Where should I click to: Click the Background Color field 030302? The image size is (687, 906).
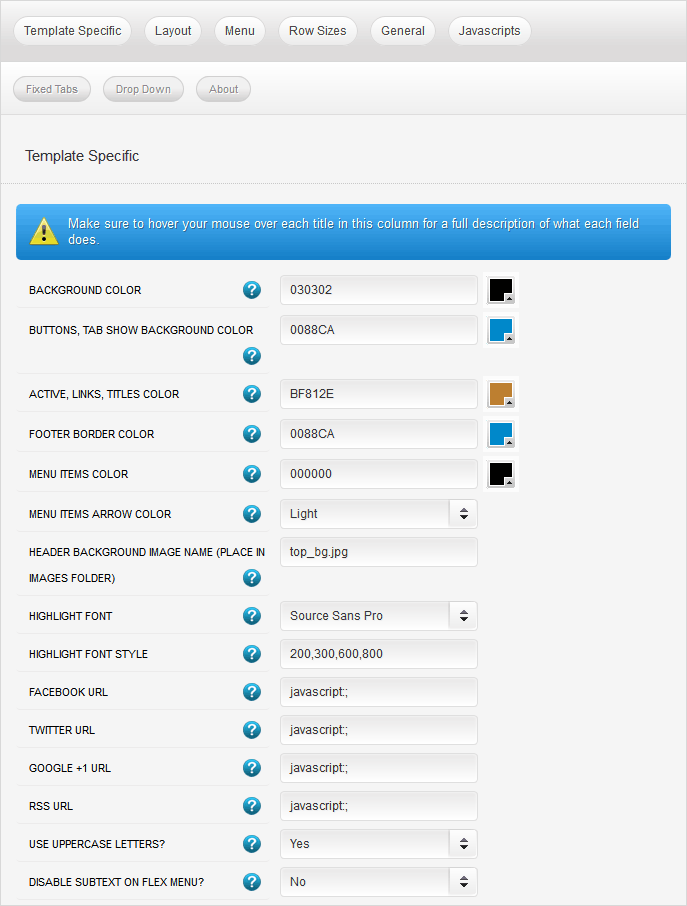click(379, 290)
